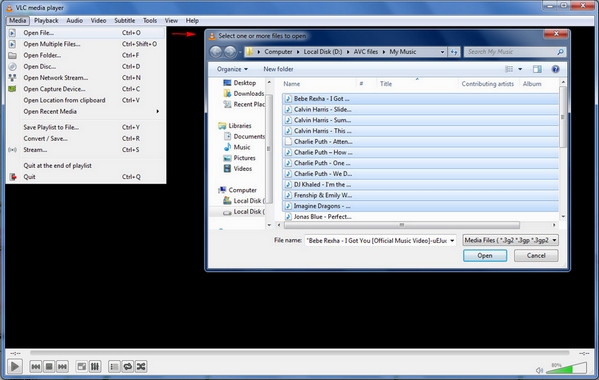
Task: Choose Open Multiple Files... entry
Action: (86, 44)
